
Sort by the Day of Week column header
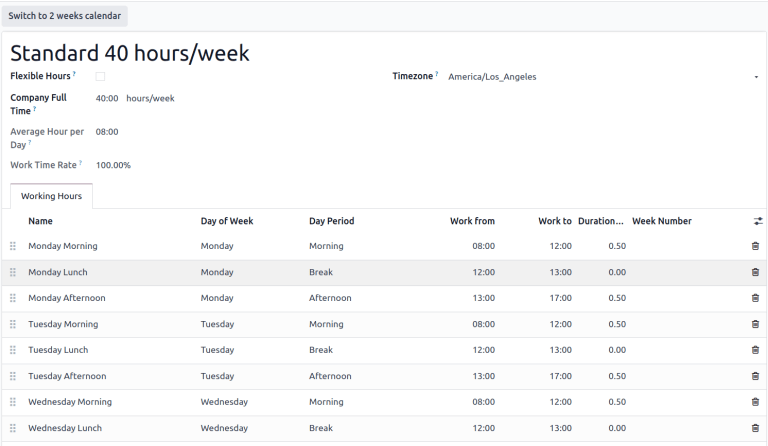(x=227, y=221)
